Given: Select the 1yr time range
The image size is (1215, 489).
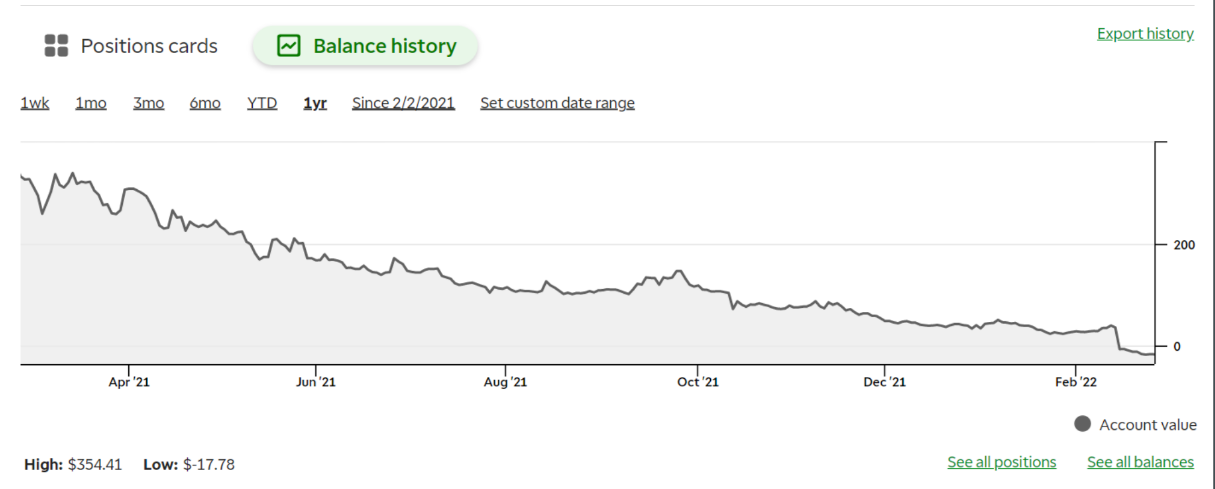Looking at the screenshot, I should point(315,103).
